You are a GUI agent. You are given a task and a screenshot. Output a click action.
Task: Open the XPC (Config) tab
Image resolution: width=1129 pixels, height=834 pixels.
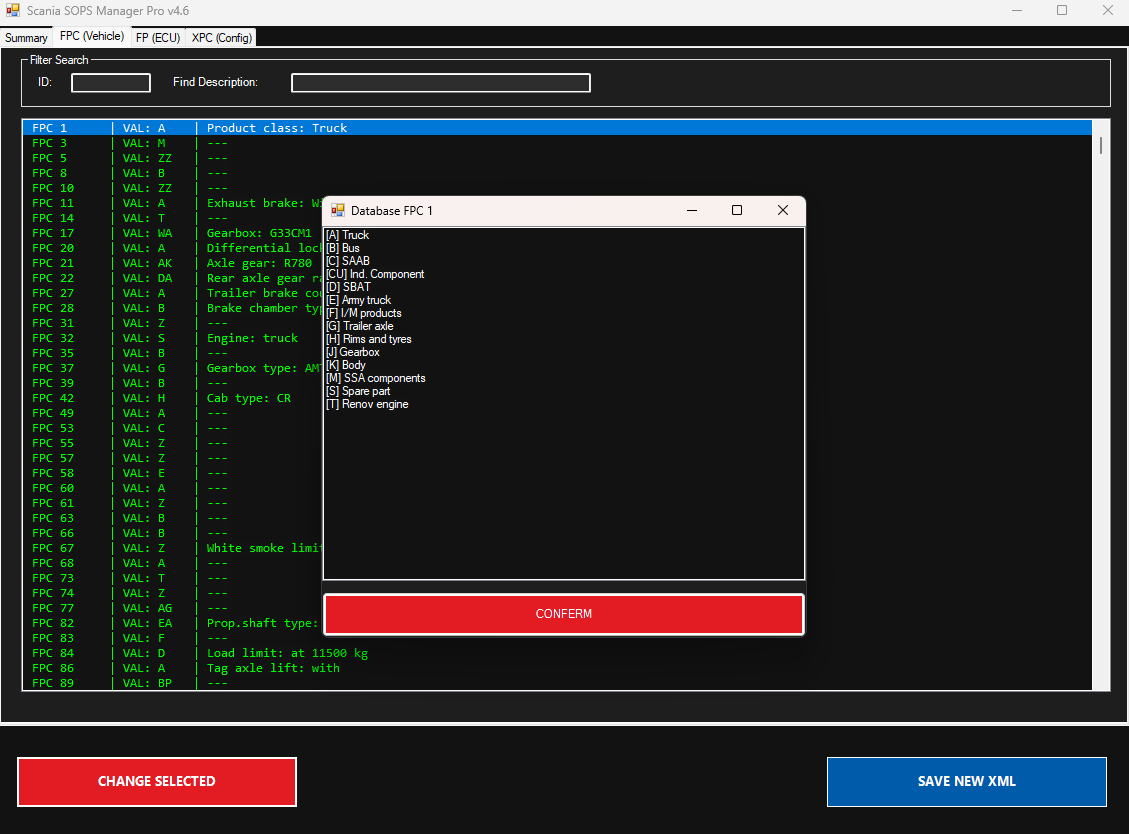[x=222, y=38]
